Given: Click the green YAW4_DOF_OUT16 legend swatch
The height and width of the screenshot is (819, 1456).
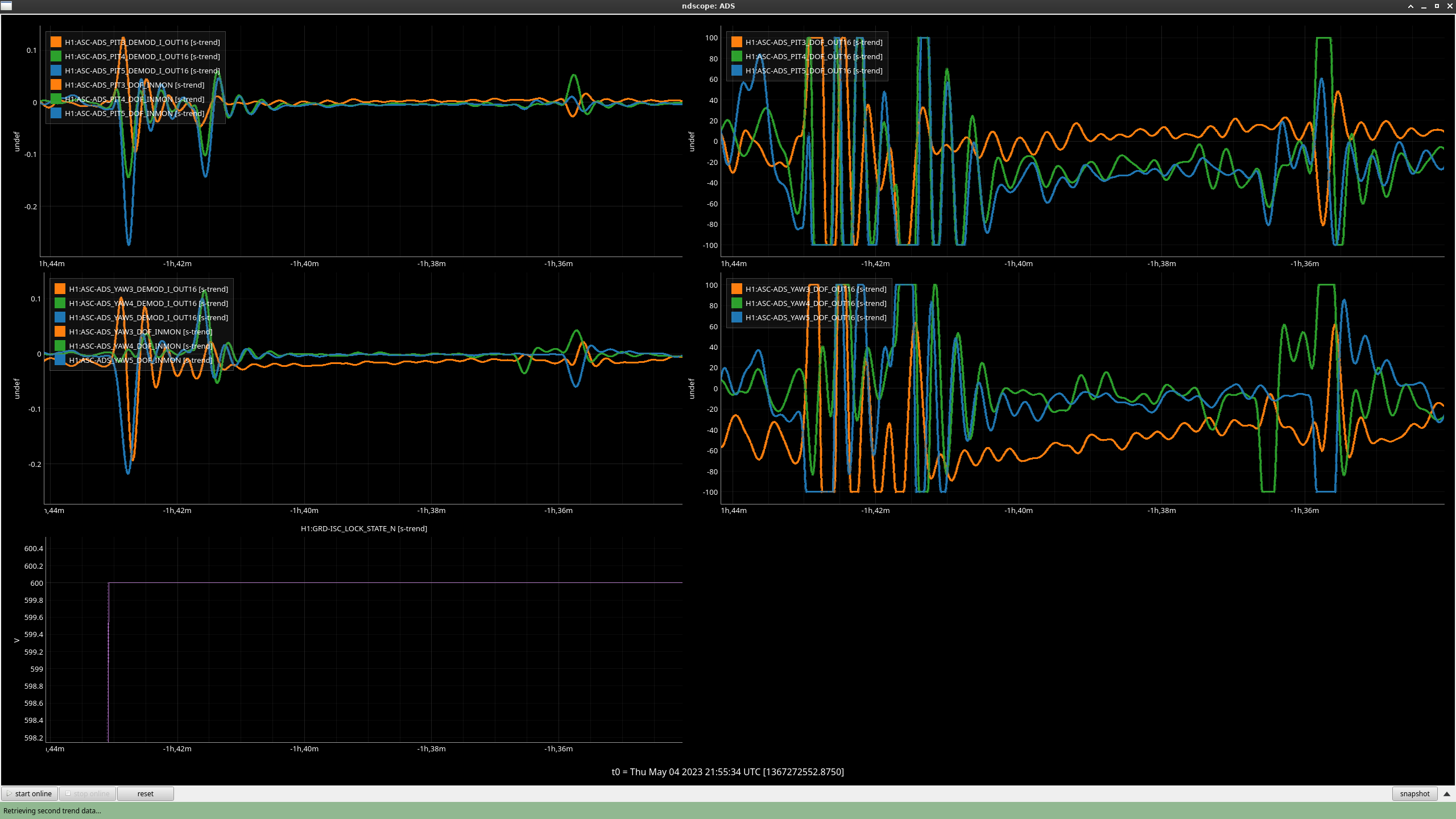Looking at the screenshot, I should click(737, 303).
